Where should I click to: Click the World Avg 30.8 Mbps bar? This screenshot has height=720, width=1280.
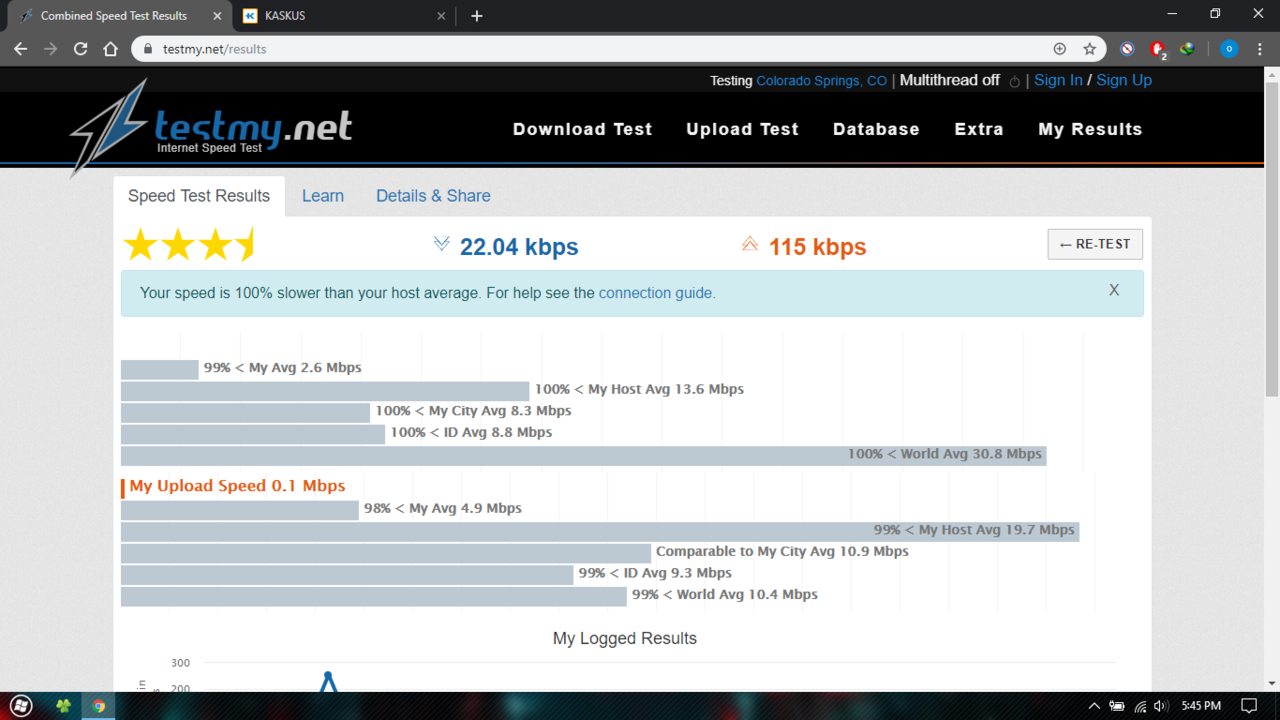pyautogui.click(x=583, y=455)
